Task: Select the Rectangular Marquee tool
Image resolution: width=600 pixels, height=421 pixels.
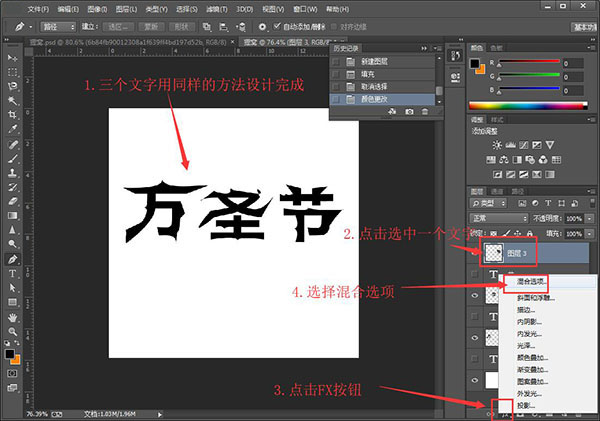Action: click(12, 72)
